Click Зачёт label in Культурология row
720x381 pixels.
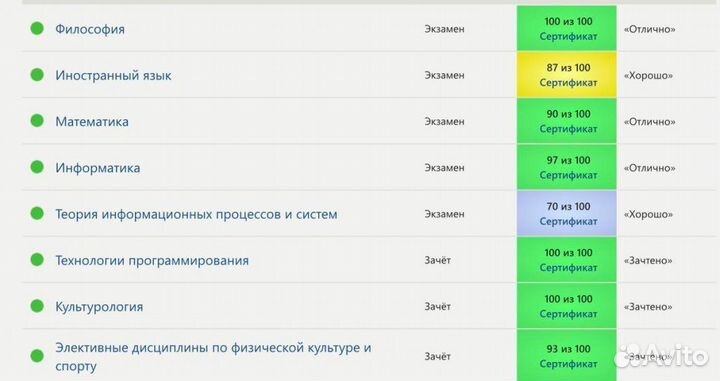tap(437, 307)
